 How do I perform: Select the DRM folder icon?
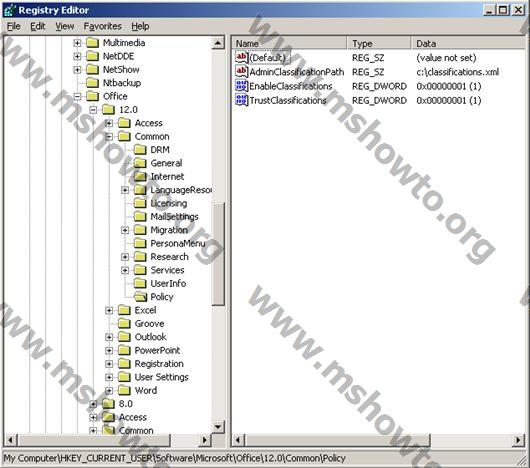tap(140, 150)
